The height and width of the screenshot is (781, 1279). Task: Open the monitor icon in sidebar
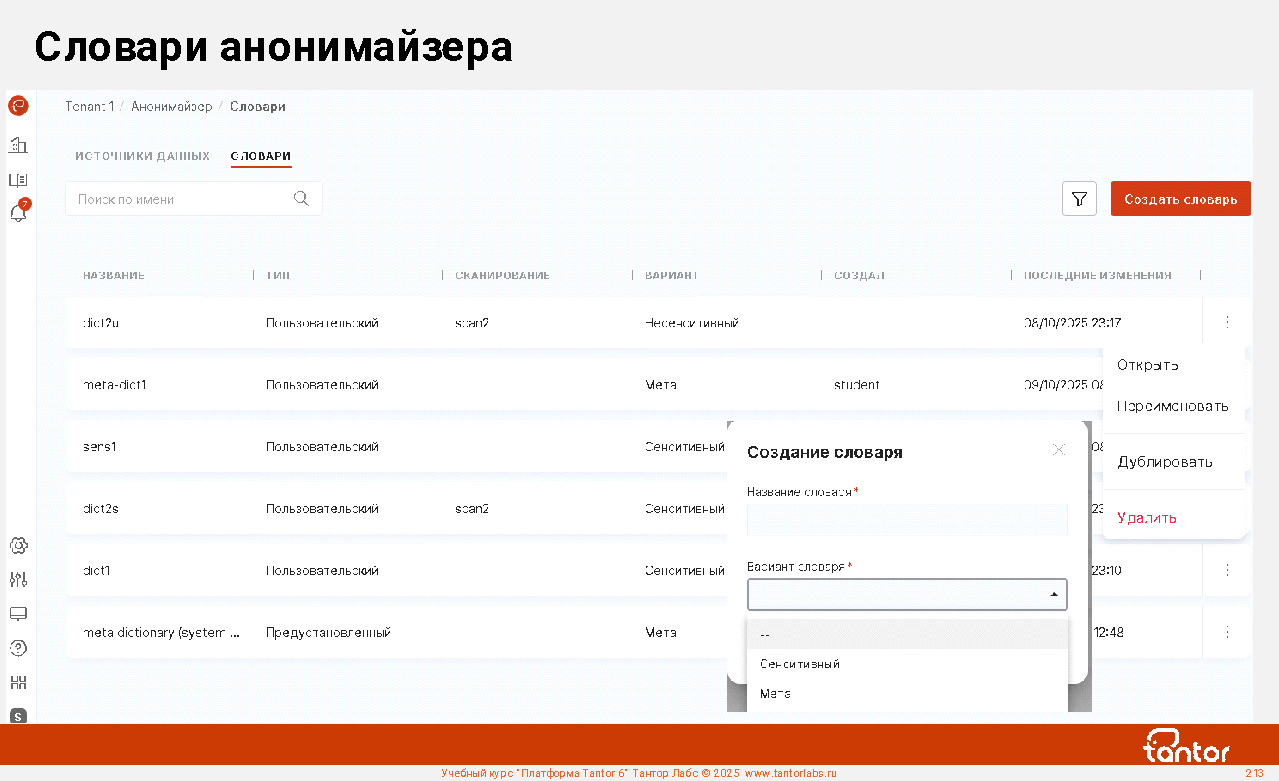18,614
